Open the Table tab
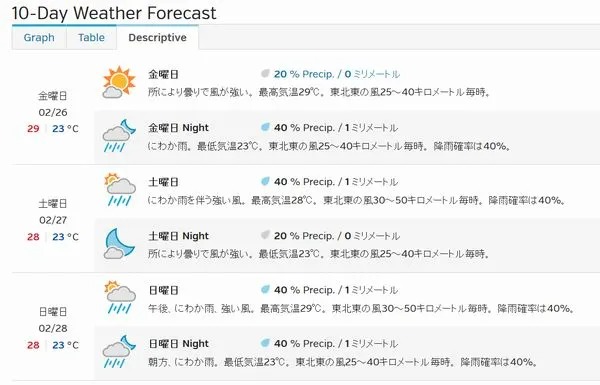This screenshot has width=600, height=385. [x=91, y=38]
